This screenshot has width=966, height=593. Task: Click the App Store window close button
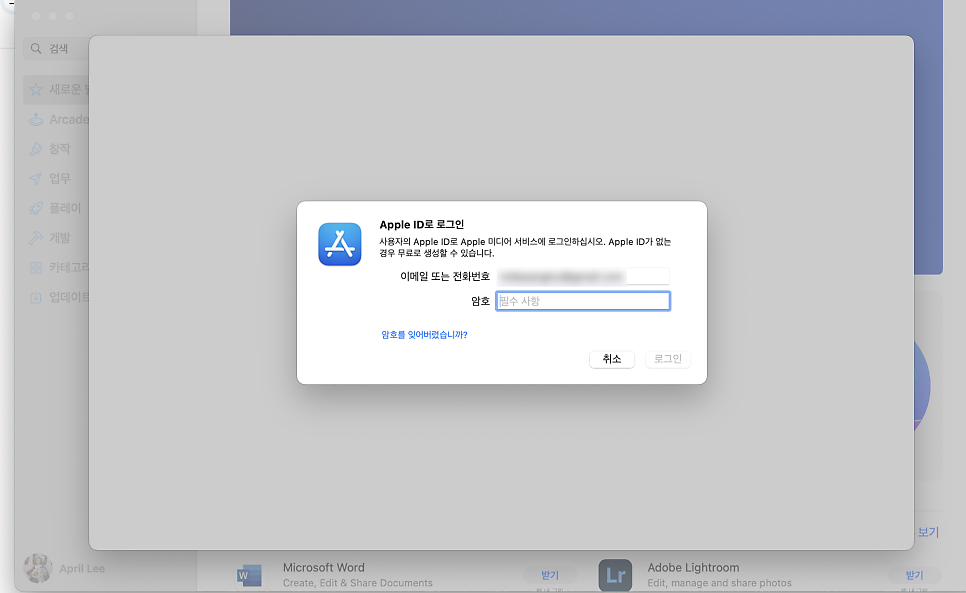(36, 16)
